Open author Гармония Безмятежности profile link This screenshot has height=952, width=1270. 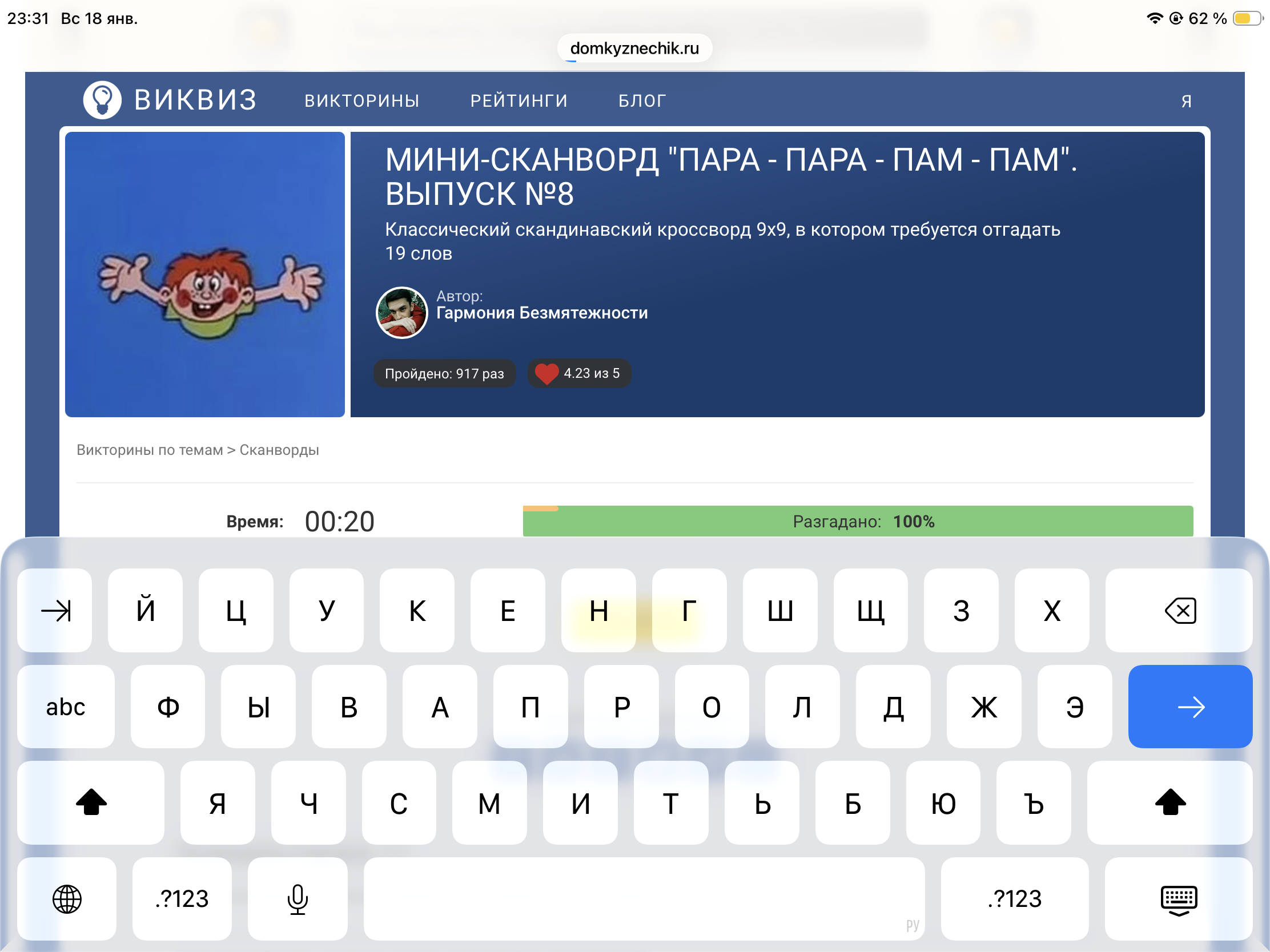tap(541, 313)
